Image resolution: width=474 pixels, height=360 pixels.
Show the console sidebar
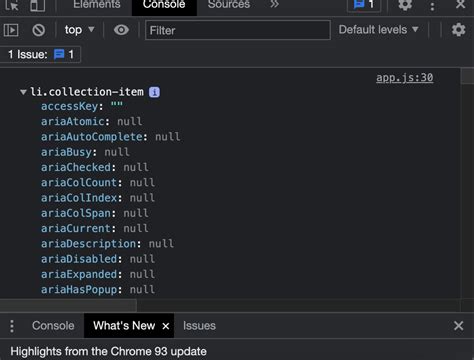coord(11,30)
